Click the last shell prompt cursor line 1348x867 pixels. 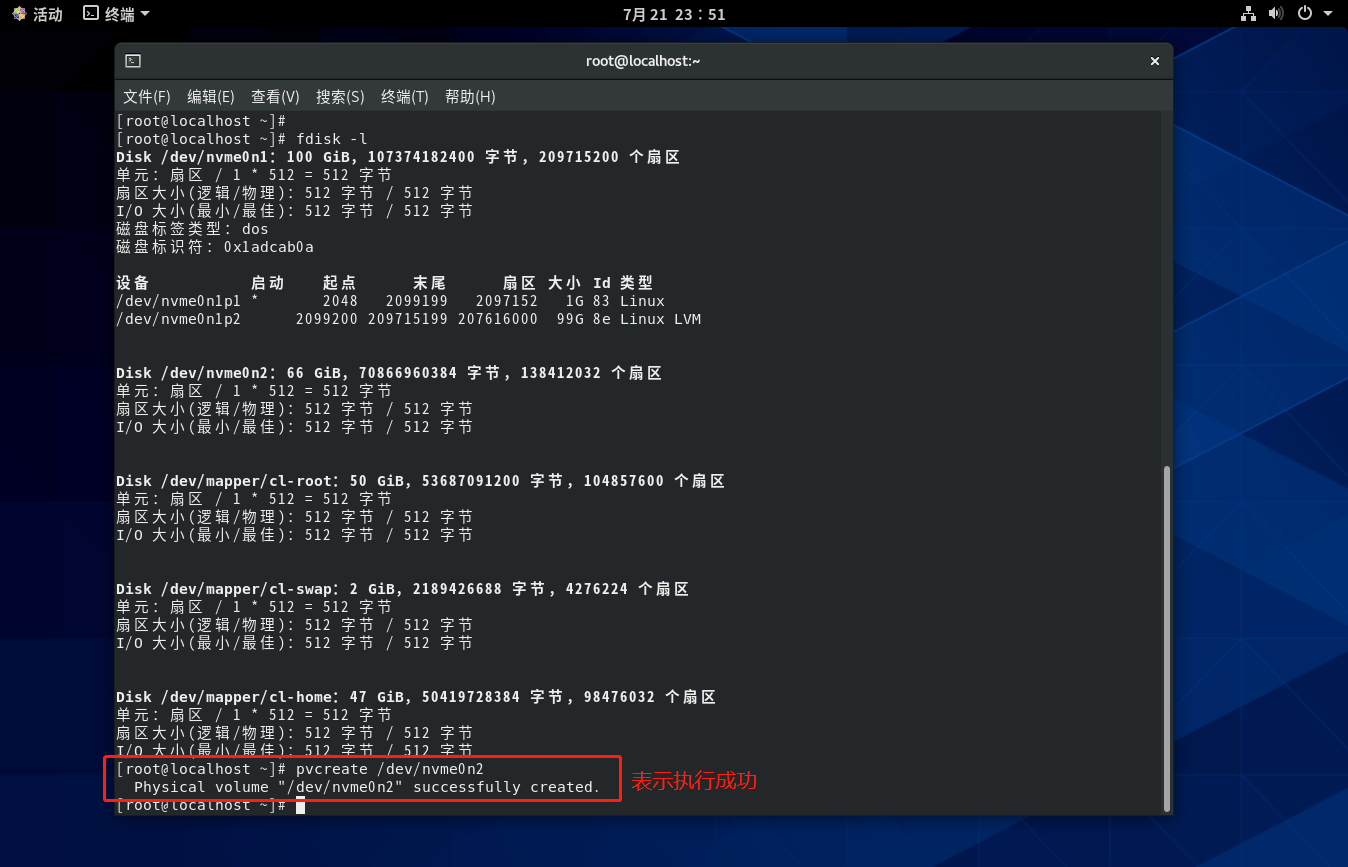pyautogui.click(x=300, y=805)
